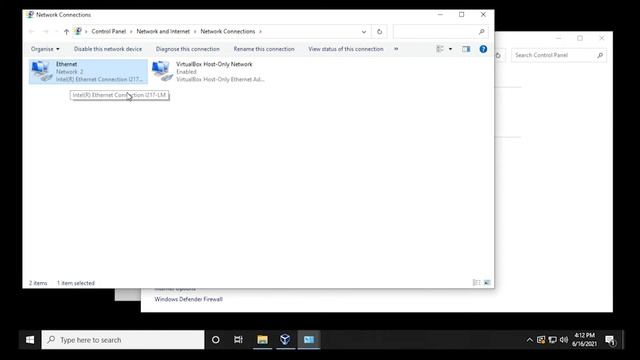The image size is (640, 360).
Task: Navigate to Network and Internet breadcrumb
Action: 163,31
